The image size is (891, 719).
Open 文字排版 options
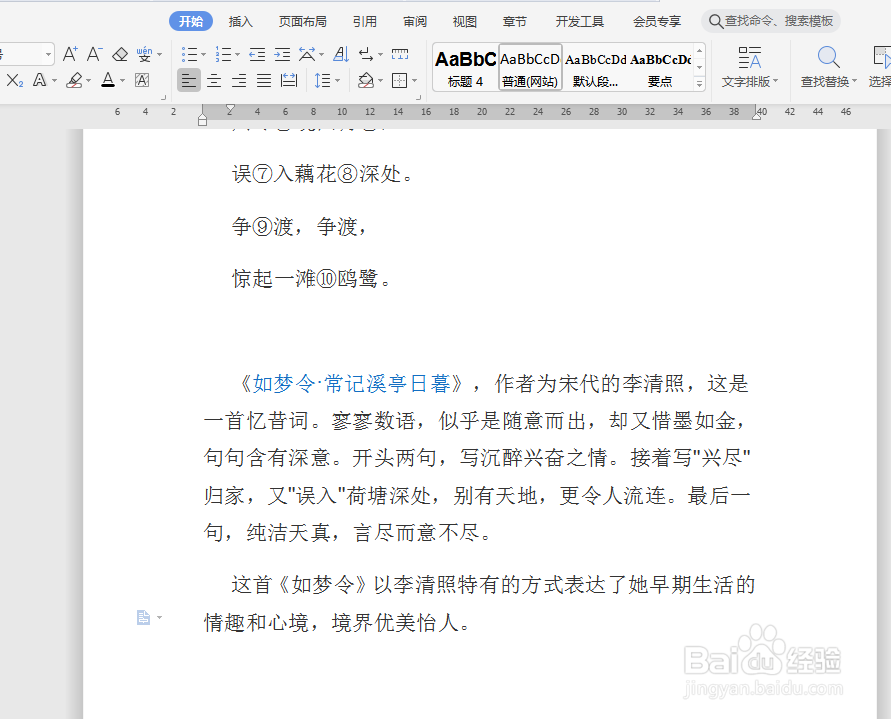pos(750,68)
